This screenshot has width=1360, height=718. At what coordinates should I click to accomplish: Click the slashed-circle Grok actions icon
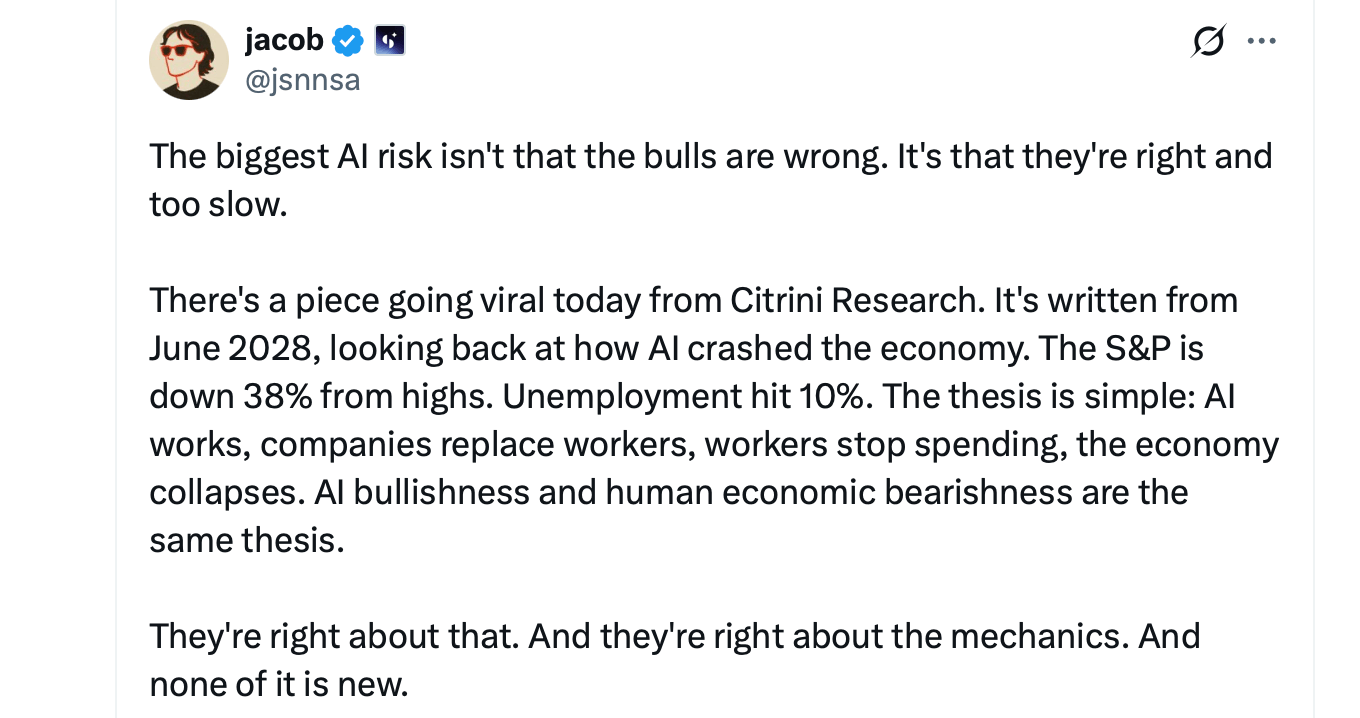point(1207,41)
